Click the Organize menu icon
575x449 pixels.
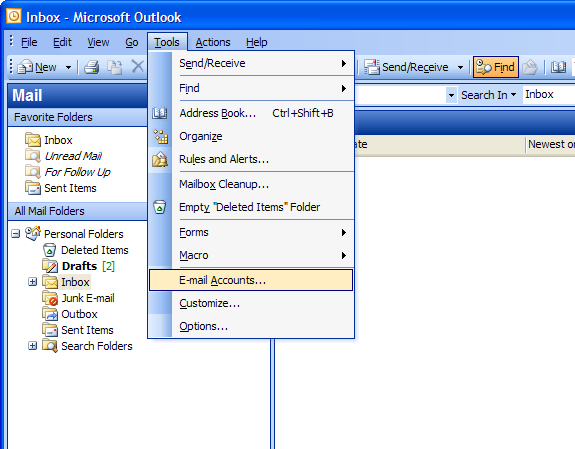click(x=160, y=136)
